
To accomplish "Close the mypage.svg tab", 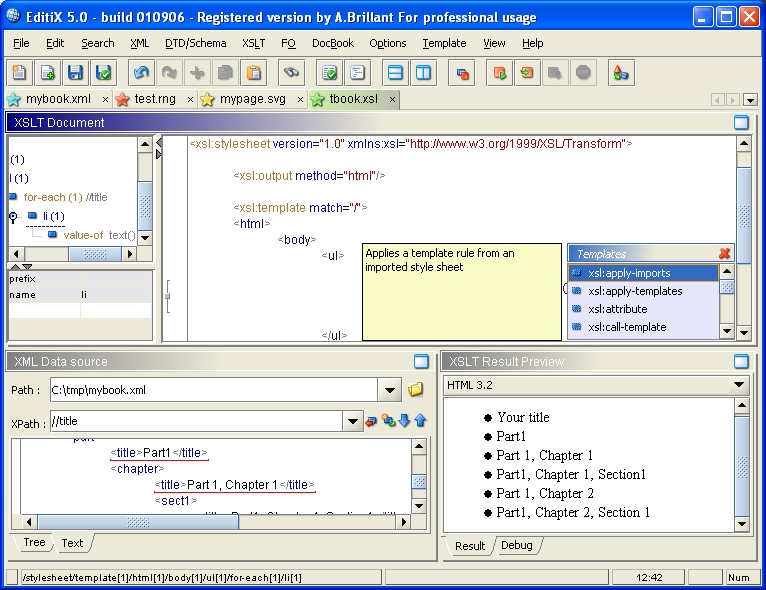I will click(300, 99).
